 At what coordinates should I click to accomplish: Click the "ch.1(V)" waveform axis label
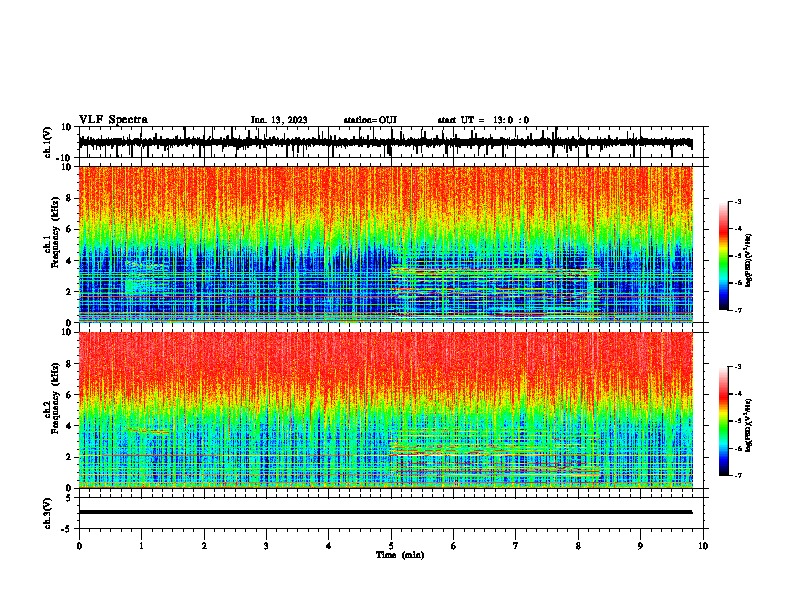coord(48,142)
